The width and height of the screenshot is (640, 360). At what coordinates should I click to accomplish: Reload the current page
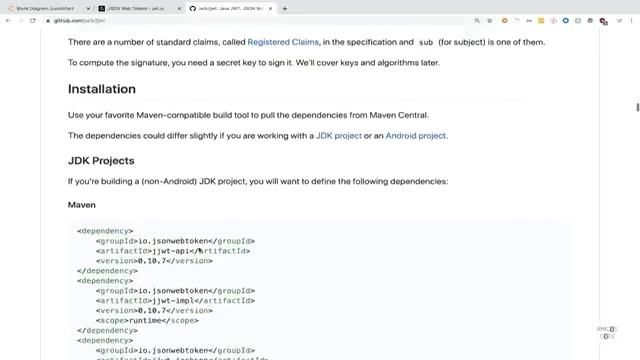coord(33,20)
